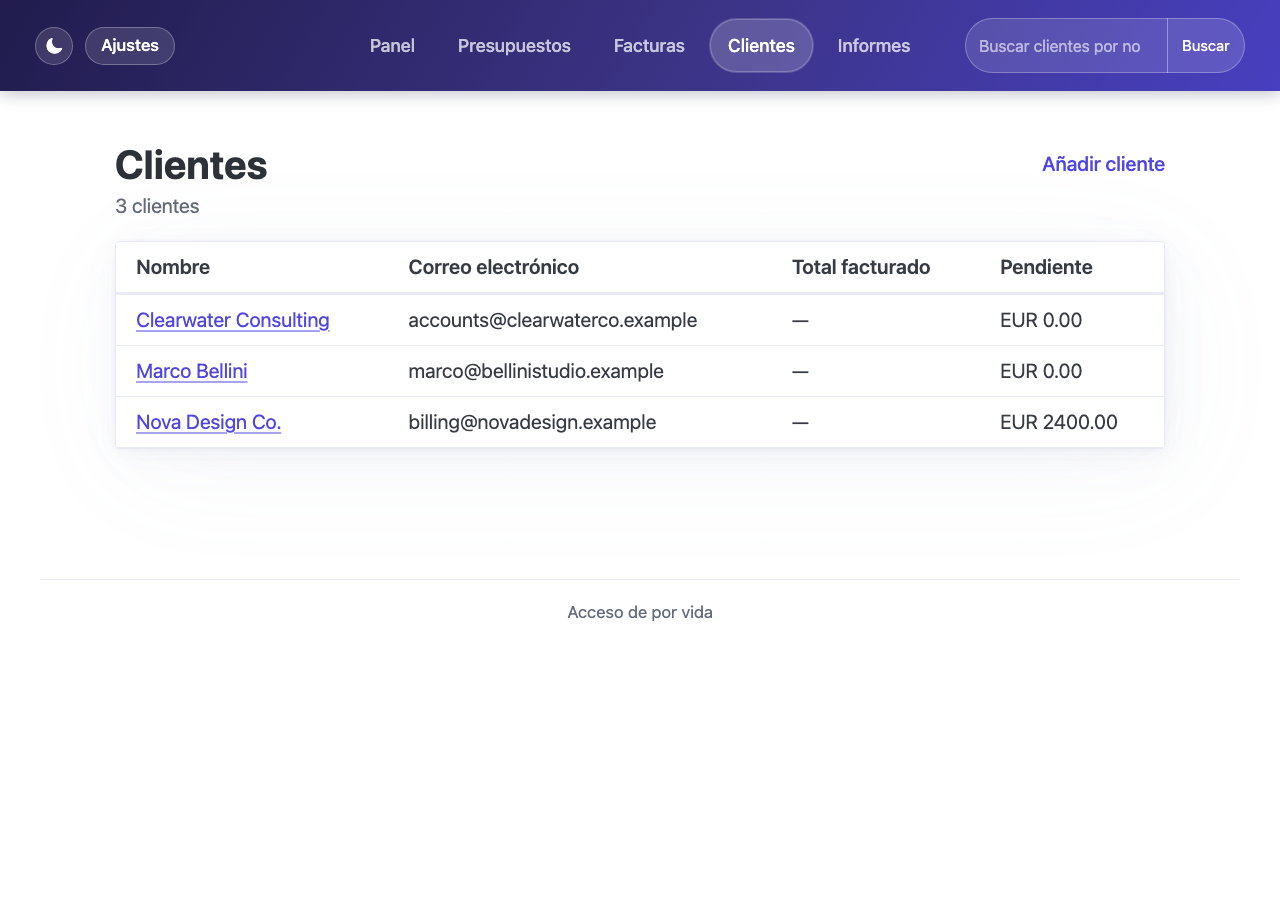
Task: Click the 'Acceso de por vida' footer text
Action: coord(640,612)
